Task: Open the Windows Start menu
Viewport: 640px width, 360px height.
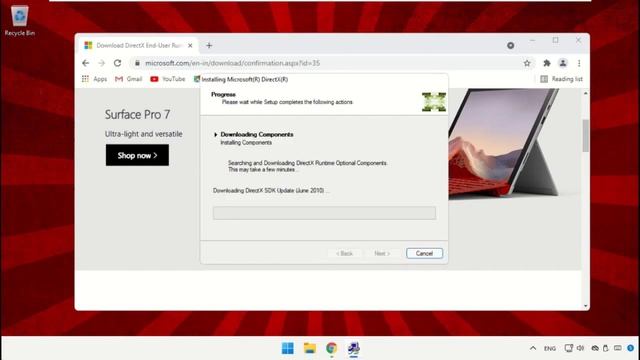Action: (288, 348)
